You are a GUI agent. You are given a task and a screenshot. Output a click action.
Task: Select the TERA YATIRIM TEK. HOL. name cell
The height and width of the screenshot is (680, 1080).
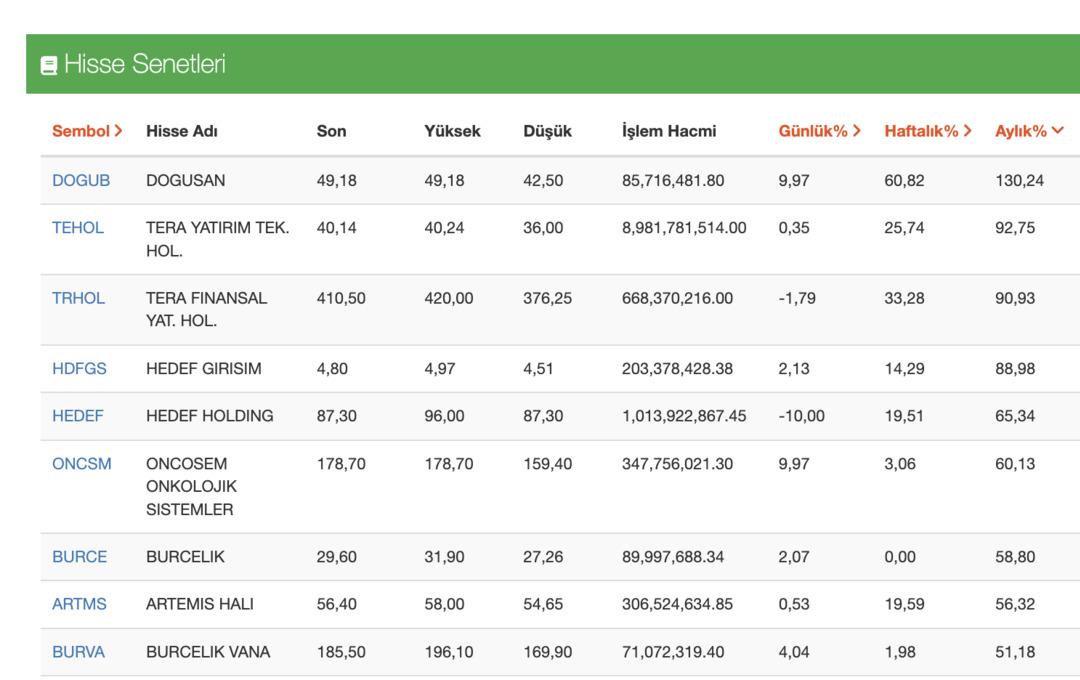217,239
